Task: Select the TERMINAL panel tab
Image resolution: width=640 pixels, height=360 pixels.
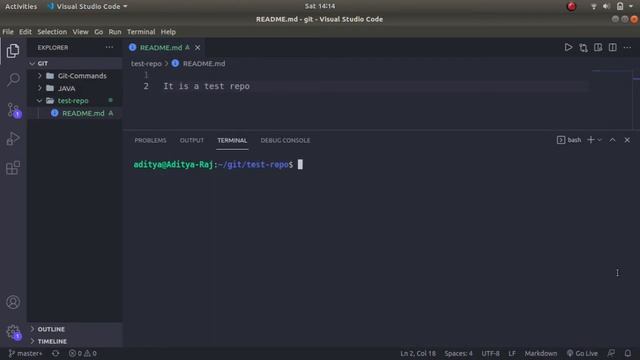Action: [232, 140]
